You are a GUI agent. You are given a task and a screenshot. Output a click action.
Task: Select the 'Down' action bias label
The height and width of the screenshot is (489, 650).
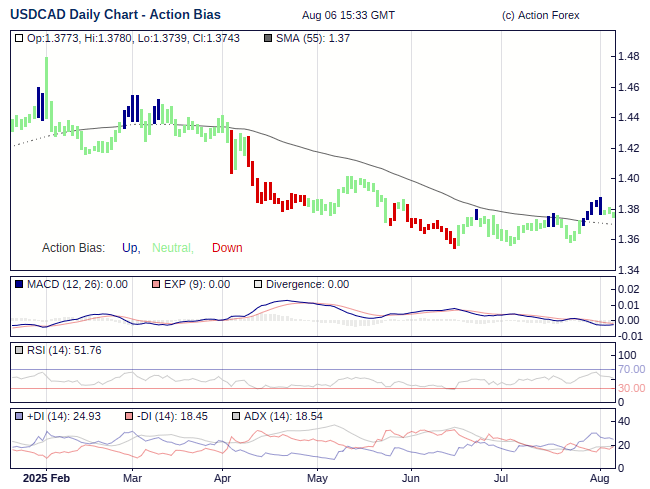[x=227, y=248]
